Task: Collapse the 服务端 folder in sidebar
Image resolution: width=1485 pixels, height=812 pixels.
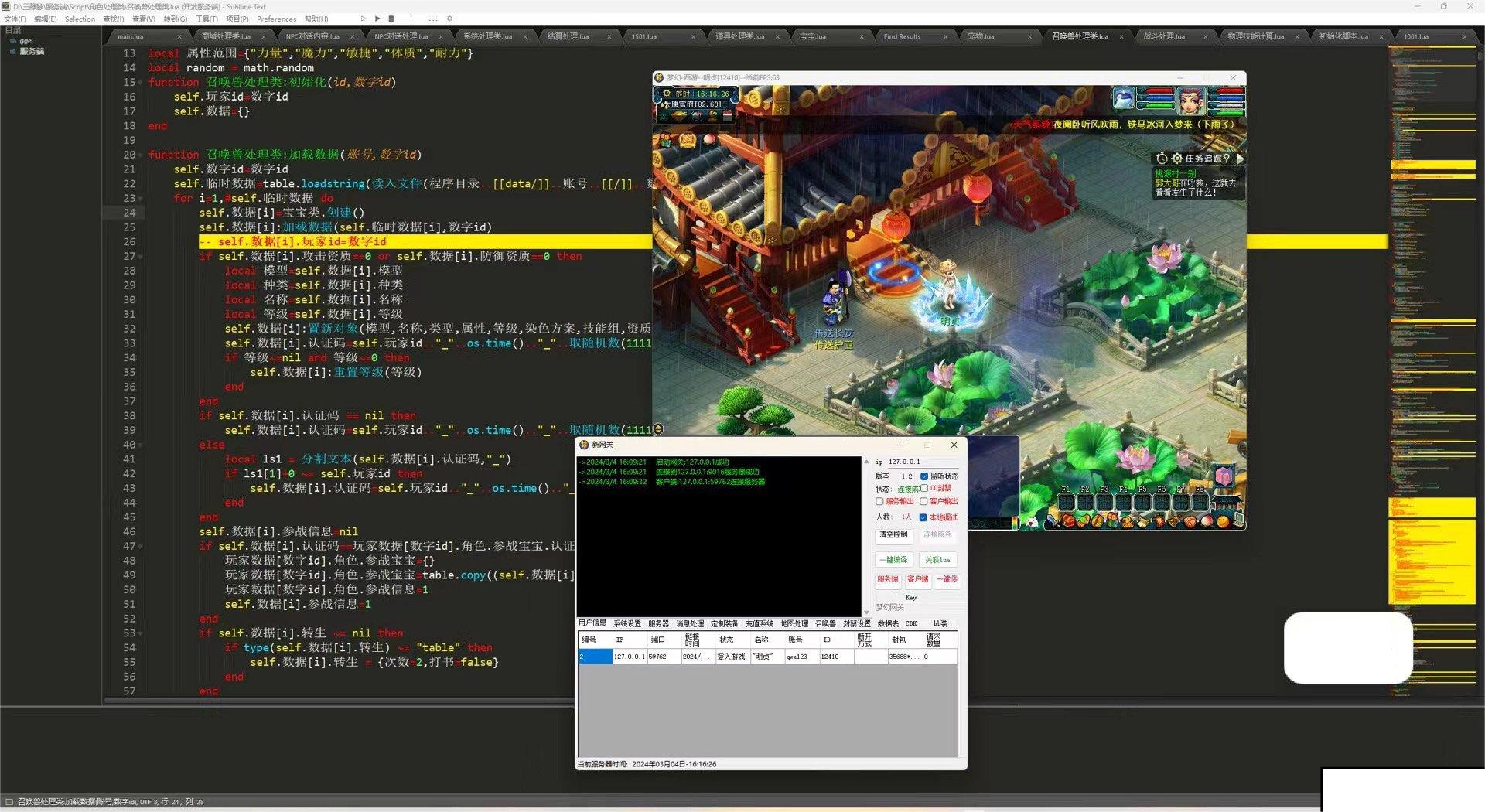Action: [12, 51]
